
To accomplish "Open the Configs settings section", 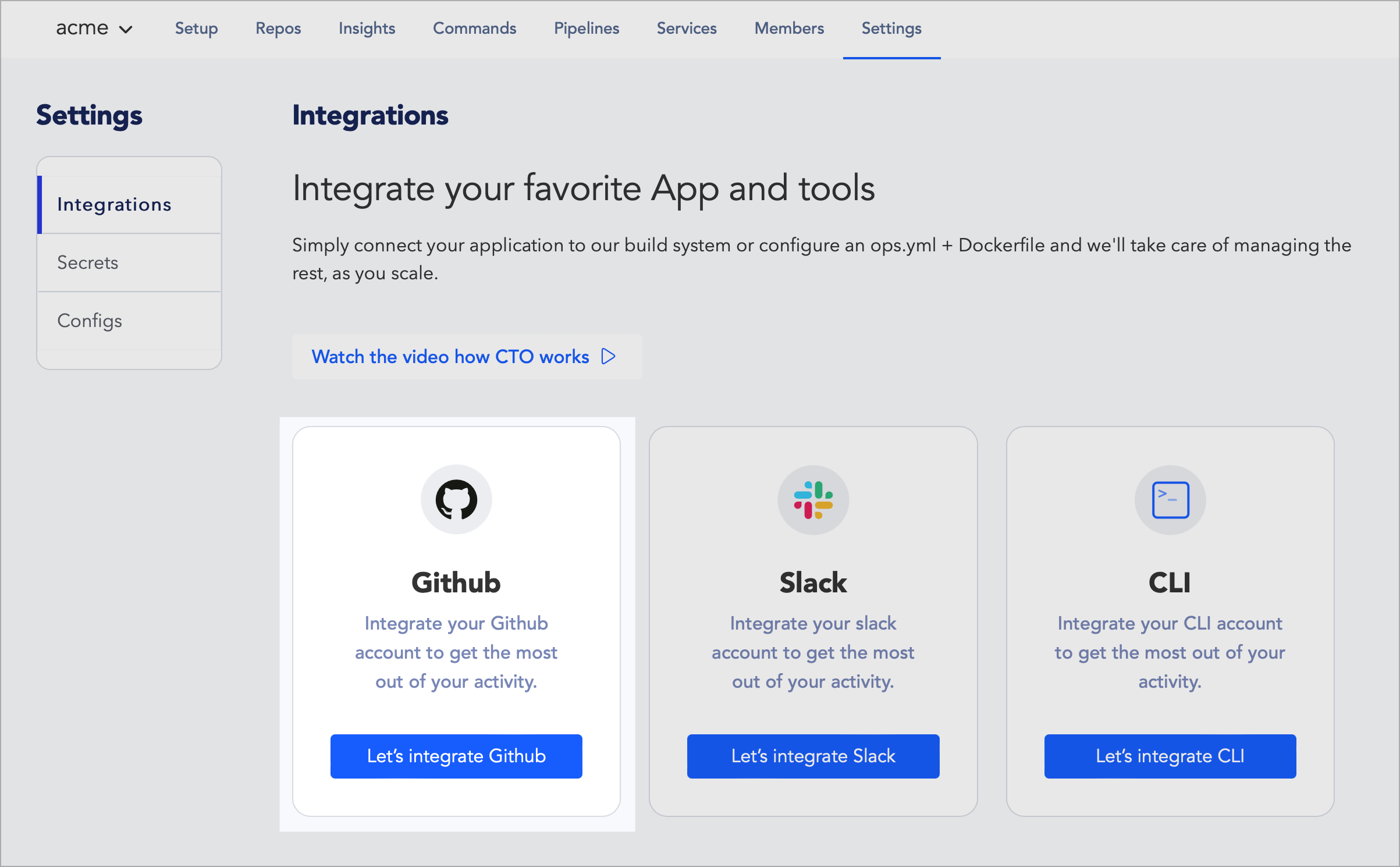I will click(x=91, y=321).
